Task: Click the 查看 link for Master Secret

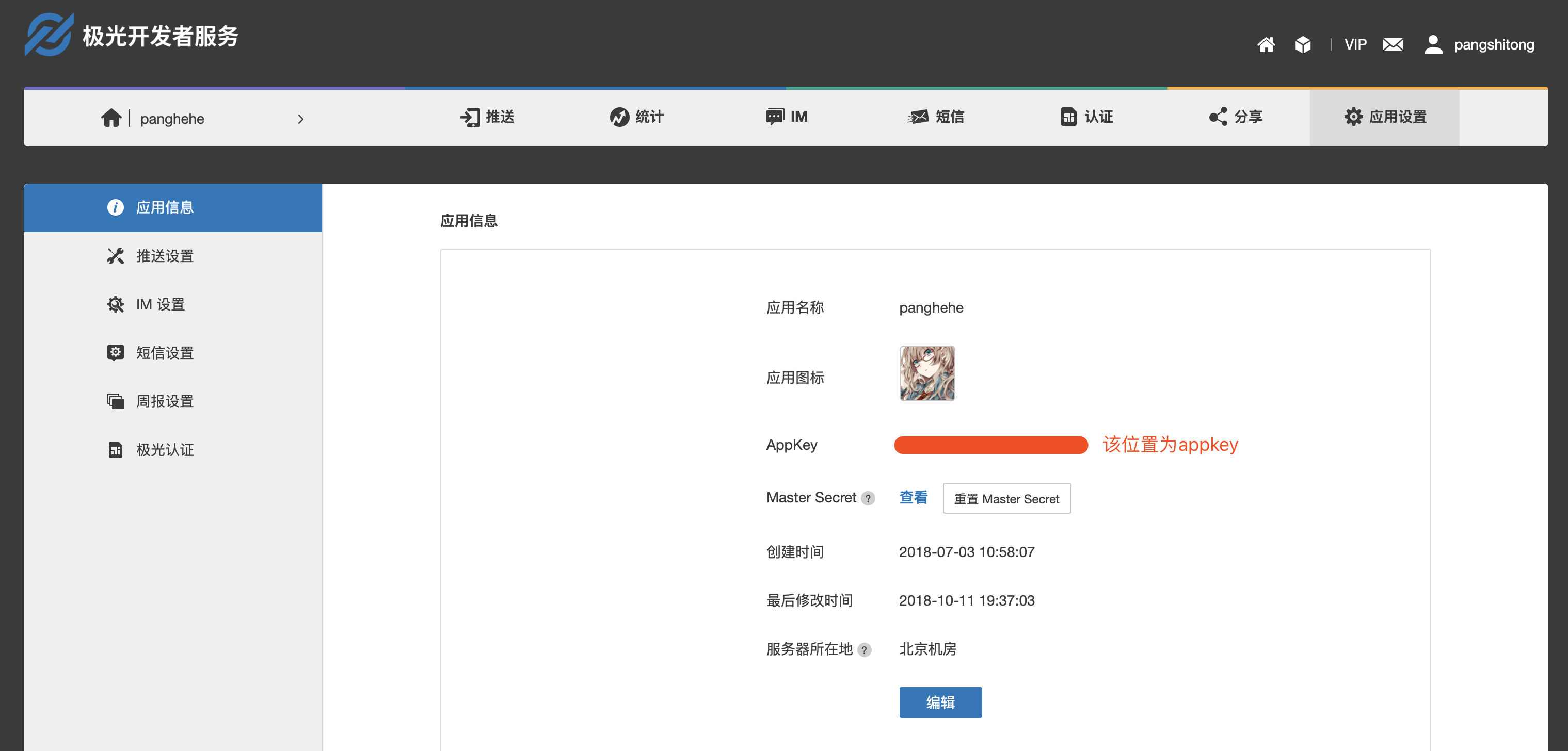Action: pyautogui.click(x=913, y=498)
